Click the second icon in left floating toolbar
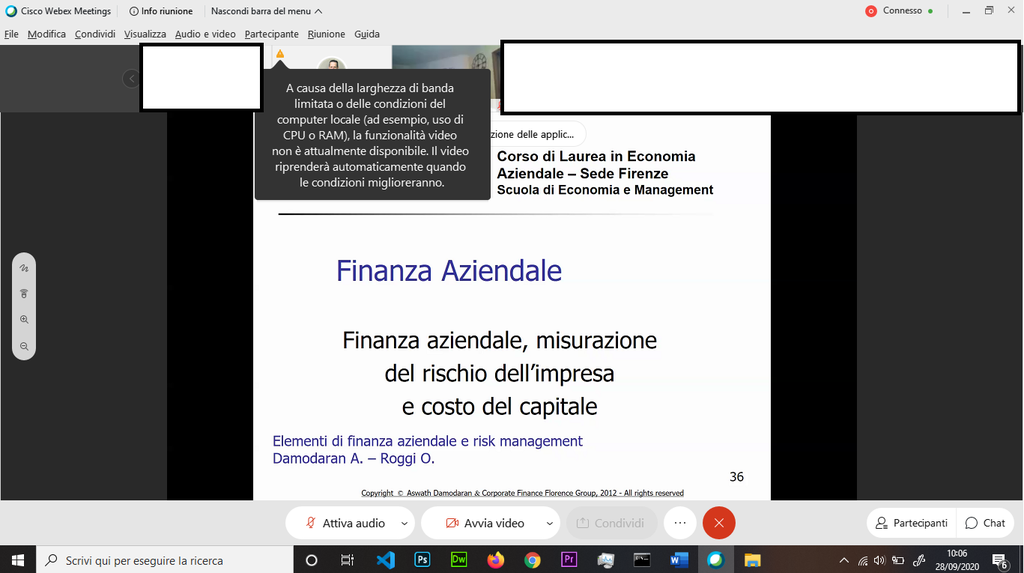Image resolution: width=1024 pixels, height=573 pixels. point(24,294)
